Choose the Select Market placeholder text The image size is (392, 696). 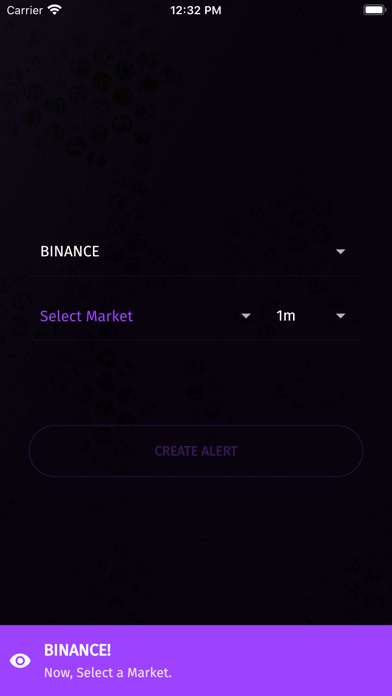tap(87, 316)
